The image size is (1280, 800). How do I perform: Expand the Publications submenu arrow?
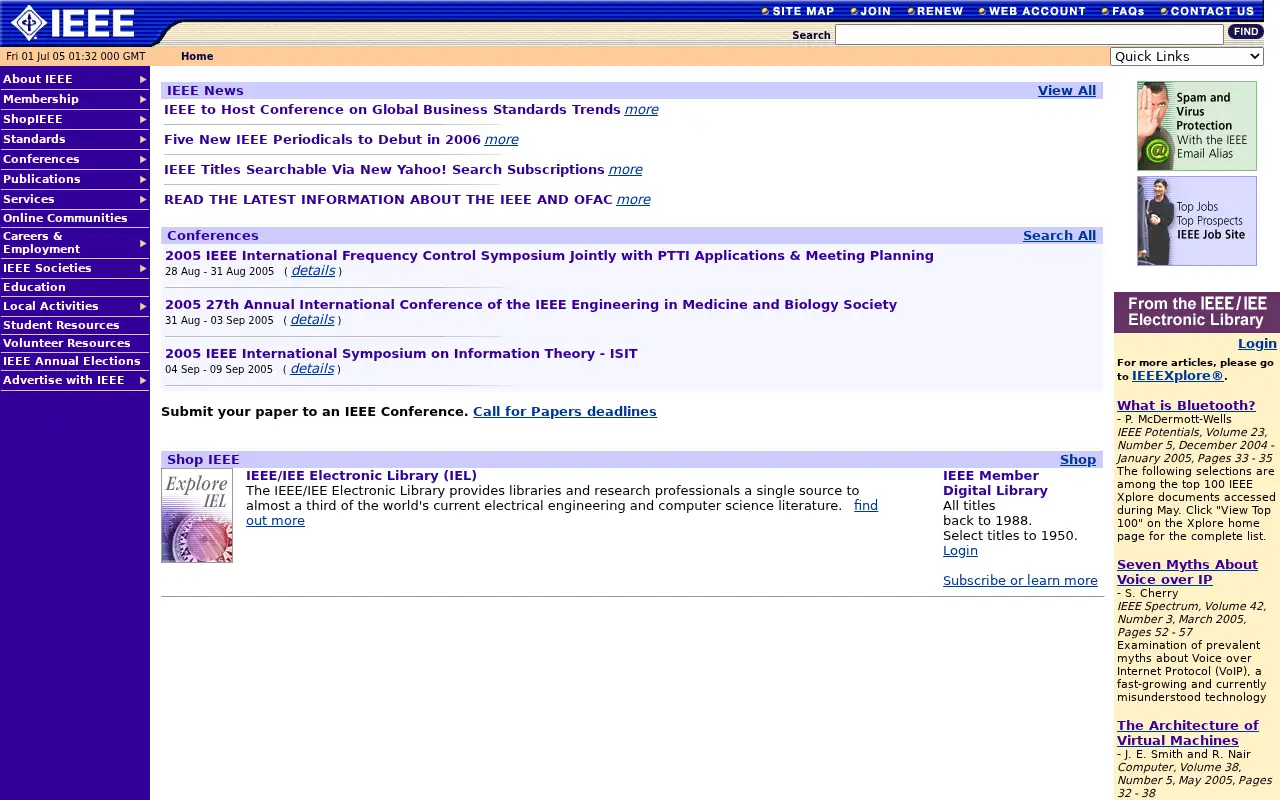tap(143, 179)
